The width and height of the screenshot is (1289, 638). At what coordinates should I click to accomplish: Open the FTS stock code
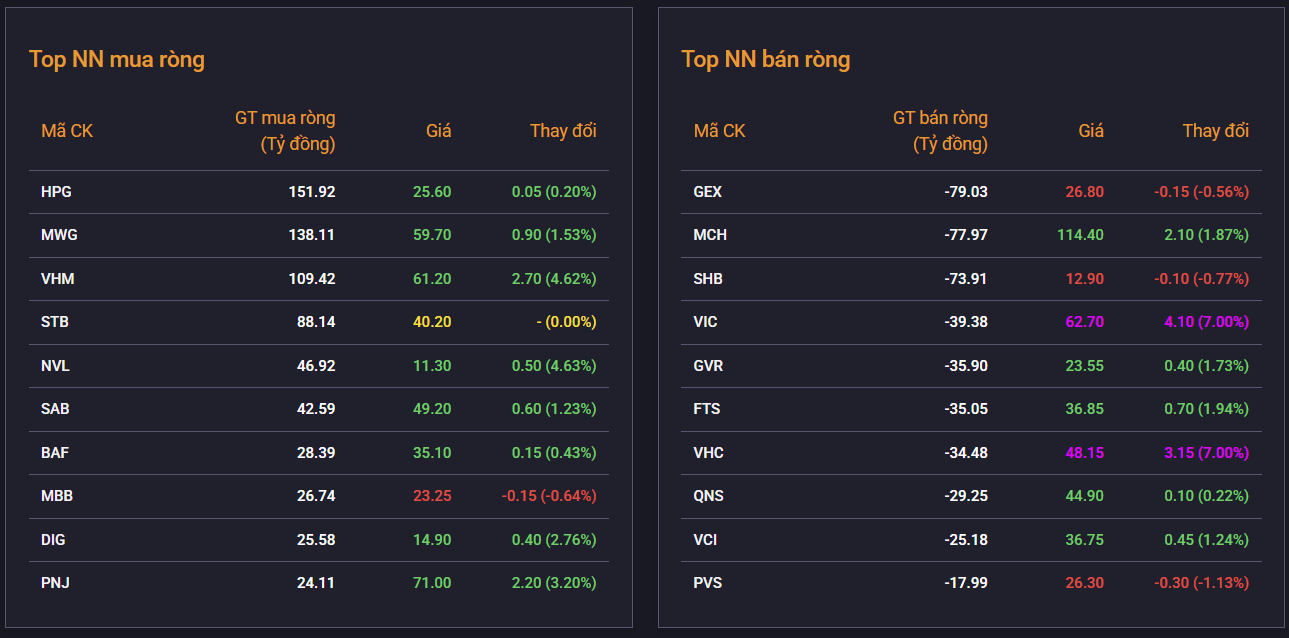pyautogui.click(x=707, y=409)
